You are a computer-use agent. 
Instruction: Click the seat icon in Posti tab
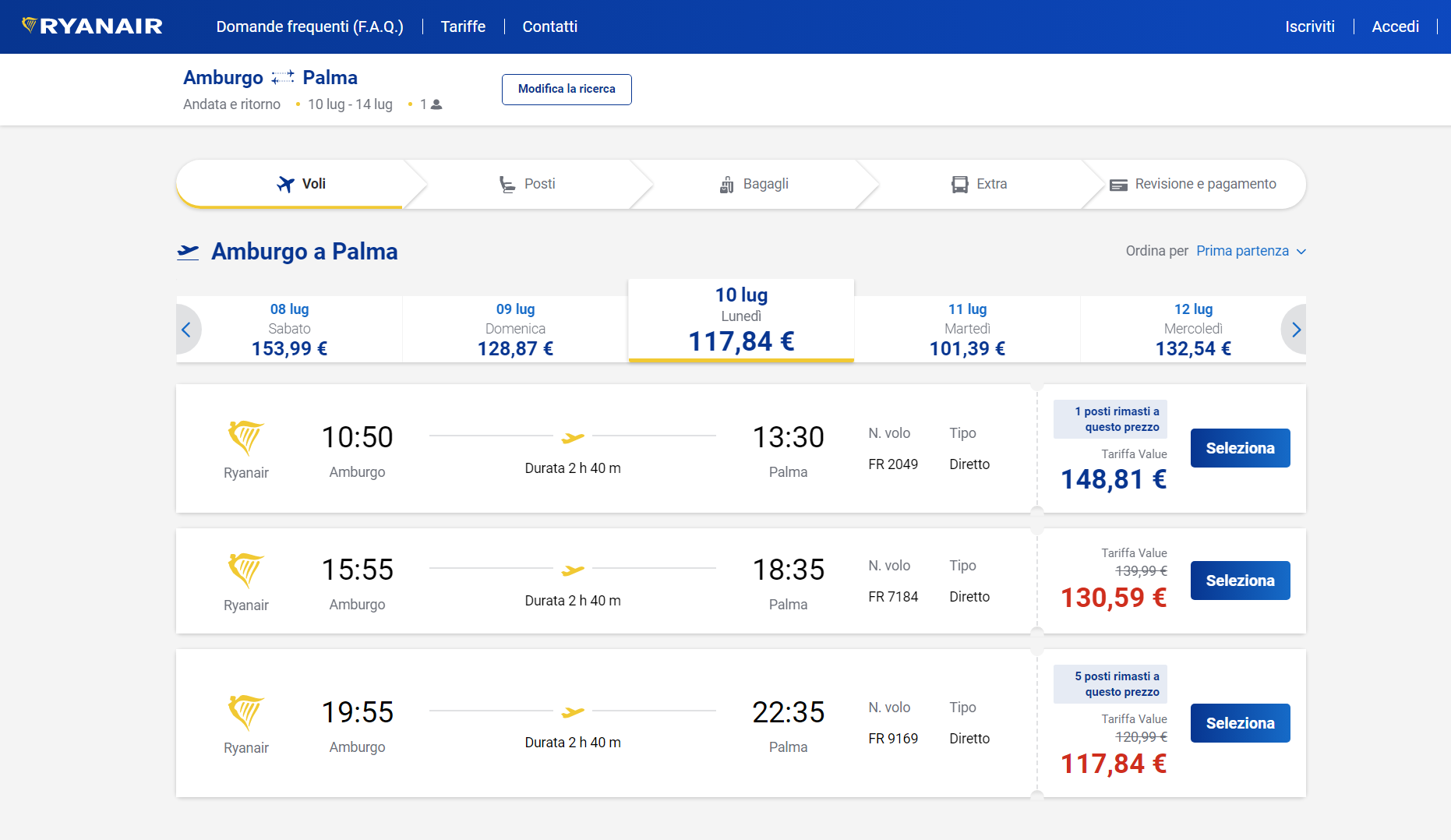(x=507, y=185)
